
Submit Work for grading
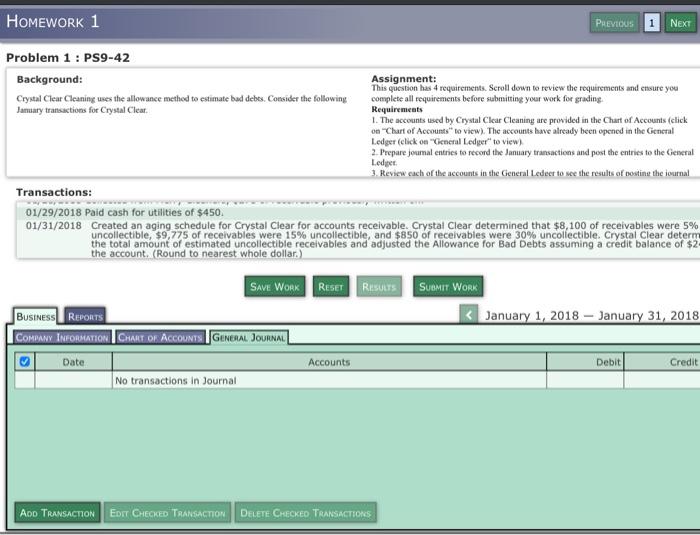pyautogui.click(x=448, y=286)
